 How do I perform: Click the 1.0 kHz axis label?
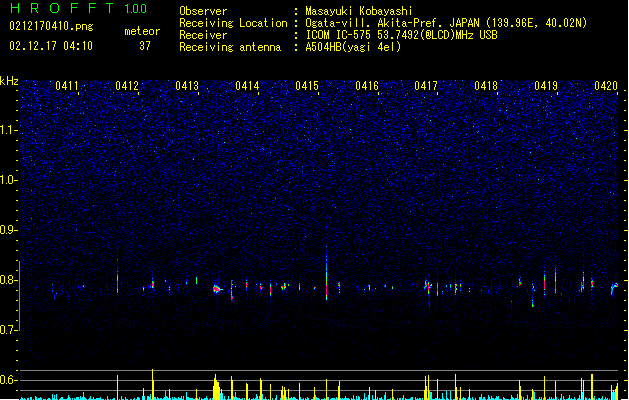click(8, 180)
